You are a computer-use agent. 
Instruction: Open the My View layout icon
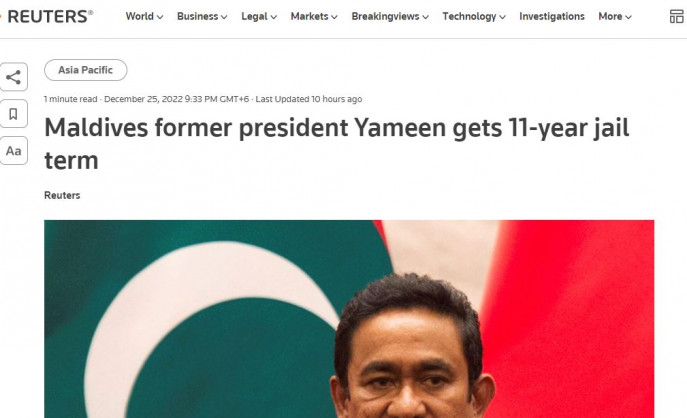point(677,17)
